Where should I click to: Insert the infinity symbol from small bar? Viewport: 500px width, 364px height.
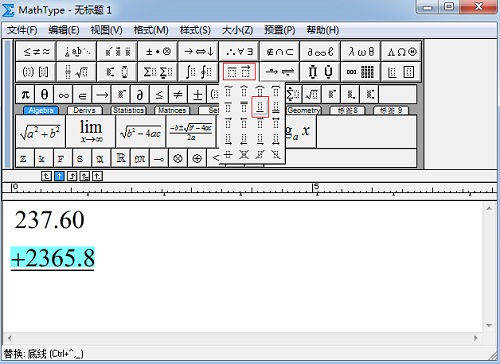coord(63,95)
